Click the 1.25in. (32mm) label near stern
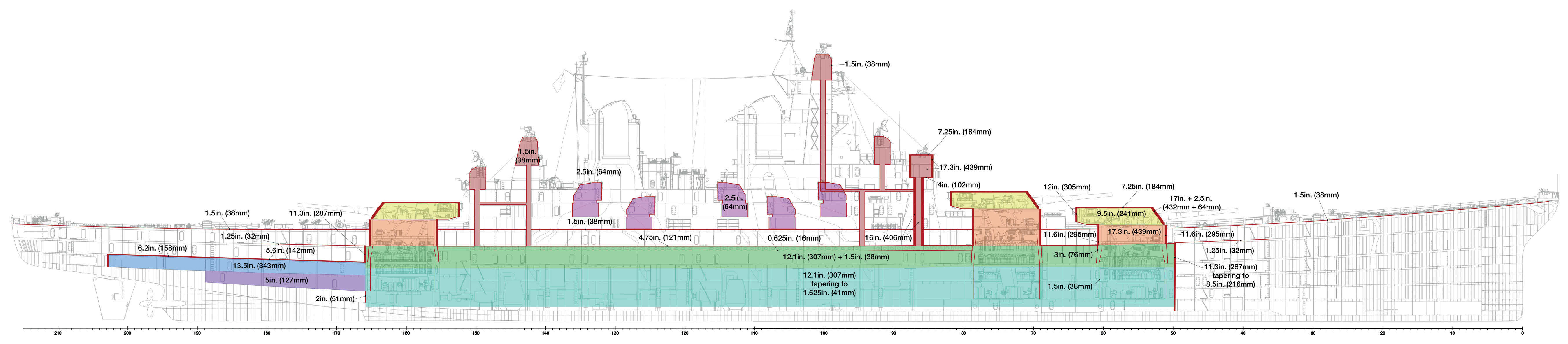Image resolution: width=1568 pixels, height=344 pixels. tap(245, 237)
